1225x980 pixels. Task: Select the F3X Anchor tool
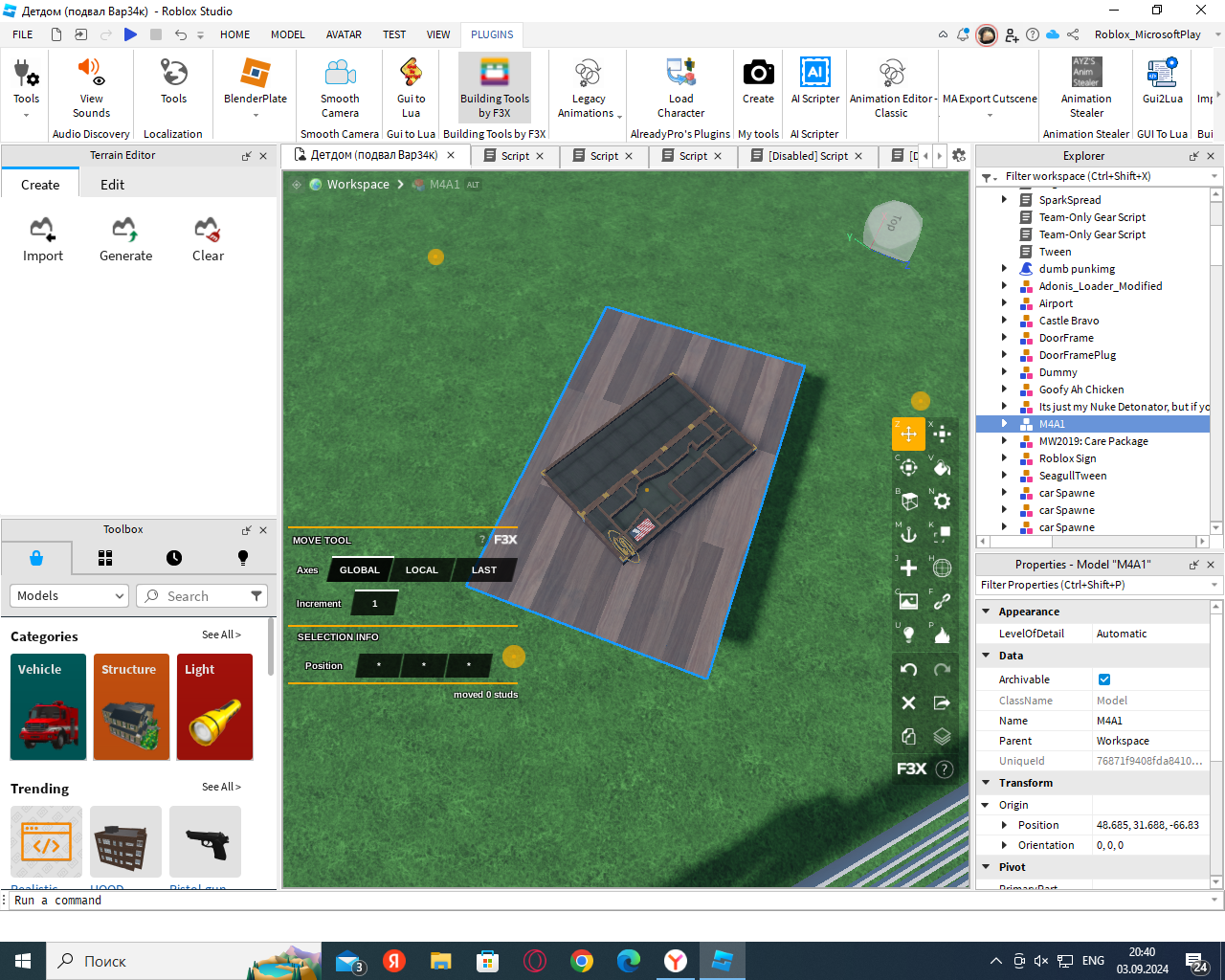(x=908, y=534)
